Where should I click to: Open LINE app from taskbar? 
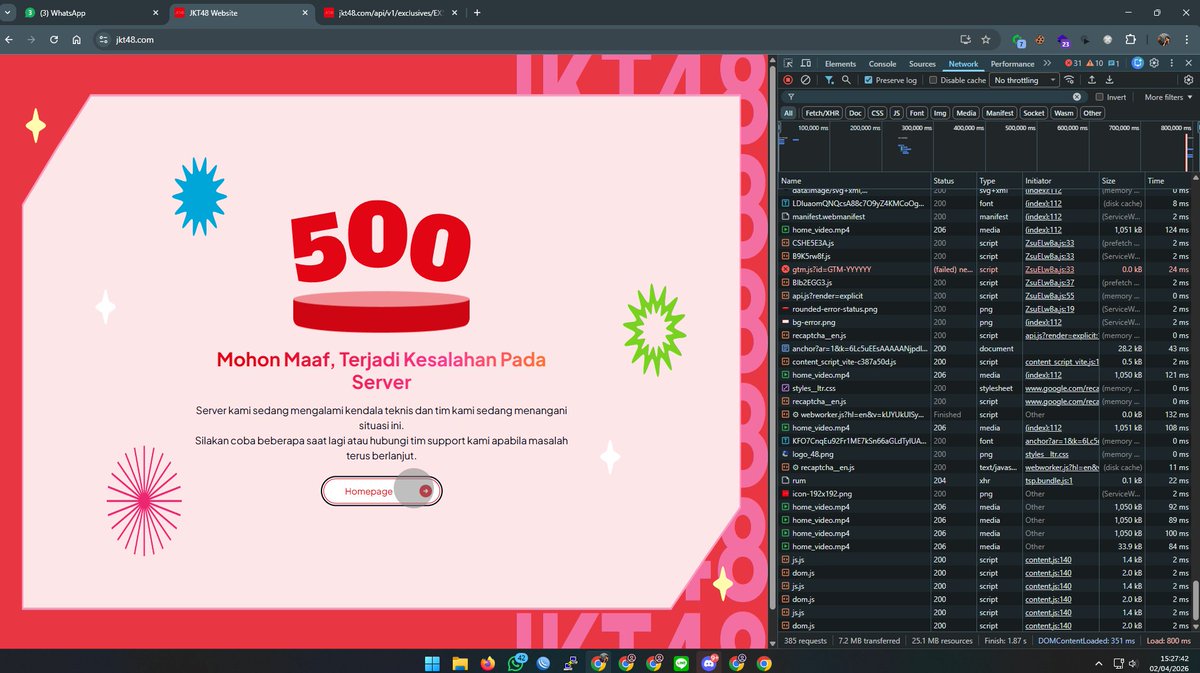(682, 663)
